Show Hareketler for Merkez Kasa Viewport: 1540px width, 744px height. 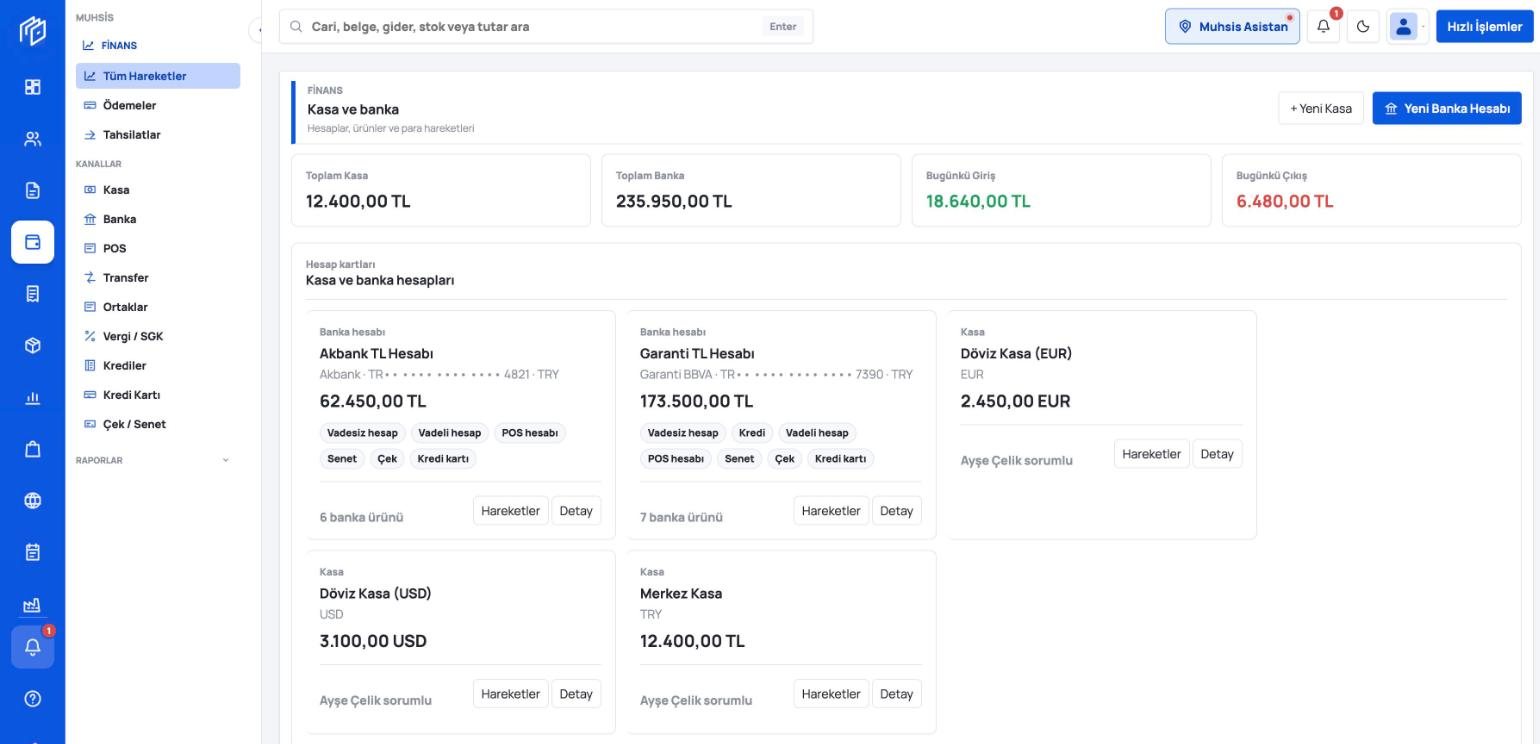pos(831,694)
